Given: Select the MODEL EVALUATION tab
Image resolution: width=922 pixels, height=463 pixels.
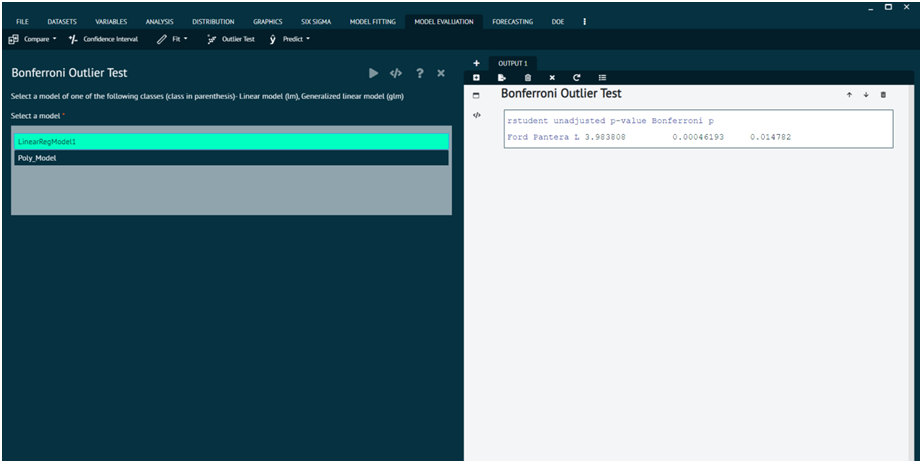Looking at the screenshot, I should click(x=444, y=22).
